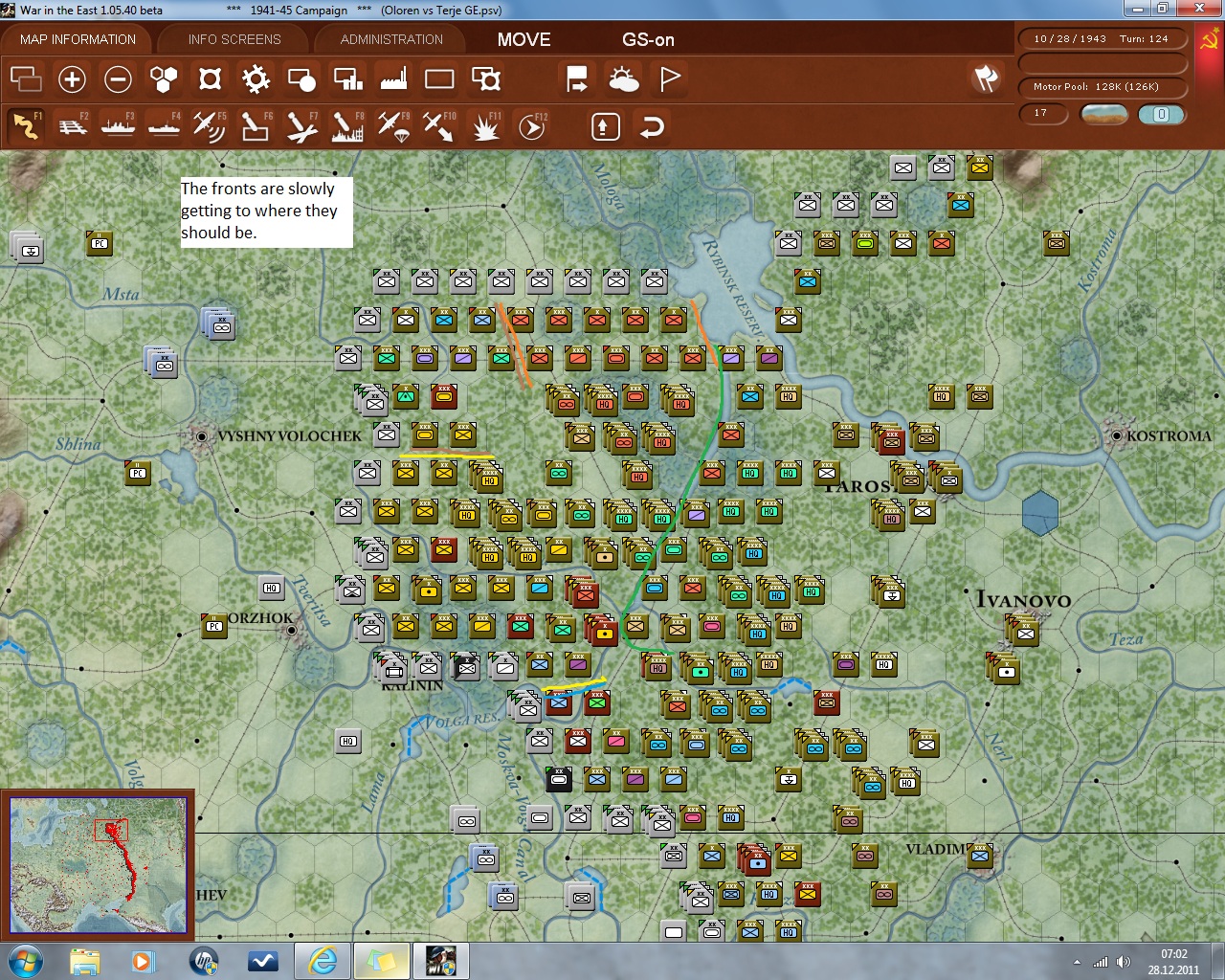Select the F9 Air transport parachute mode
1225x980 pixels.
click(x=392, y=125)
